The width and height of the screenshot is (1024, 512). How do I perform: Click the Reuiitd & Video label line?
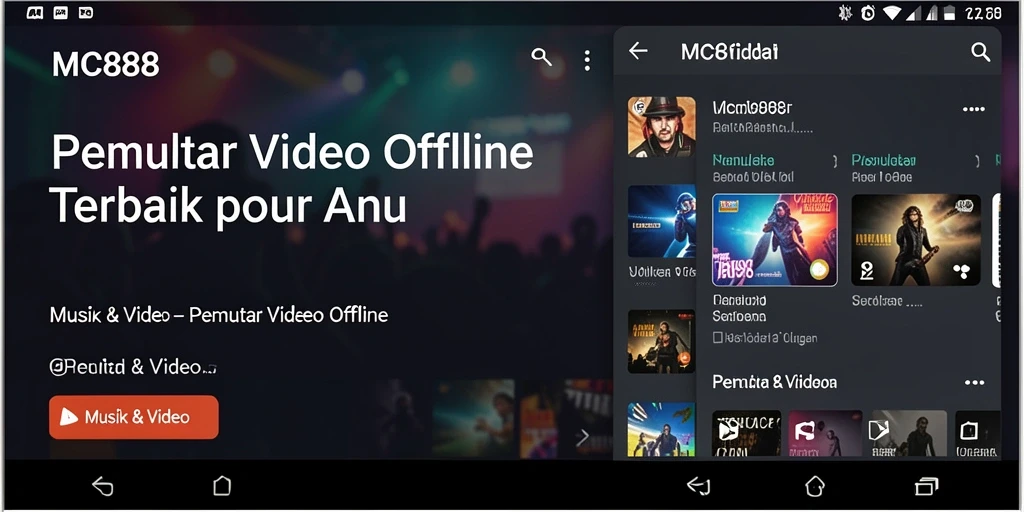click(133, 368)
